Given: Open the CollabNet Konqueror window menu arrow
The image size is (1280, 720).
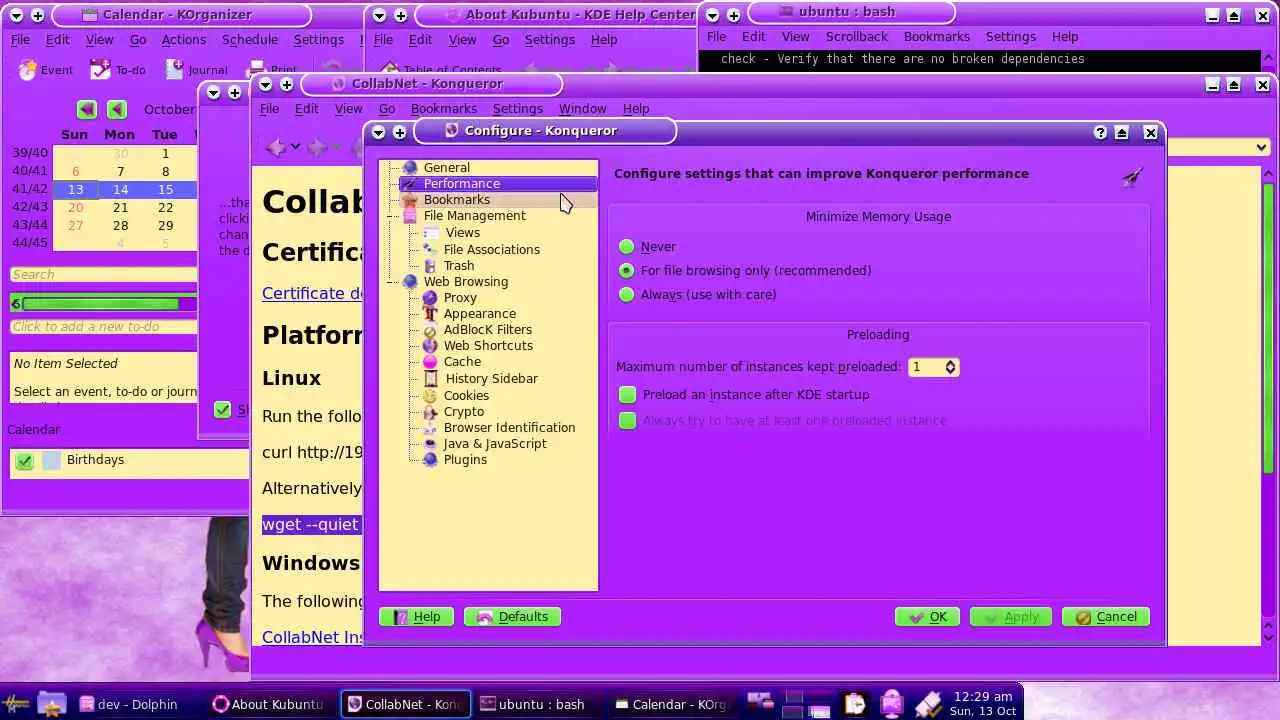Looking at the screenshot, I should coord(265,85).
